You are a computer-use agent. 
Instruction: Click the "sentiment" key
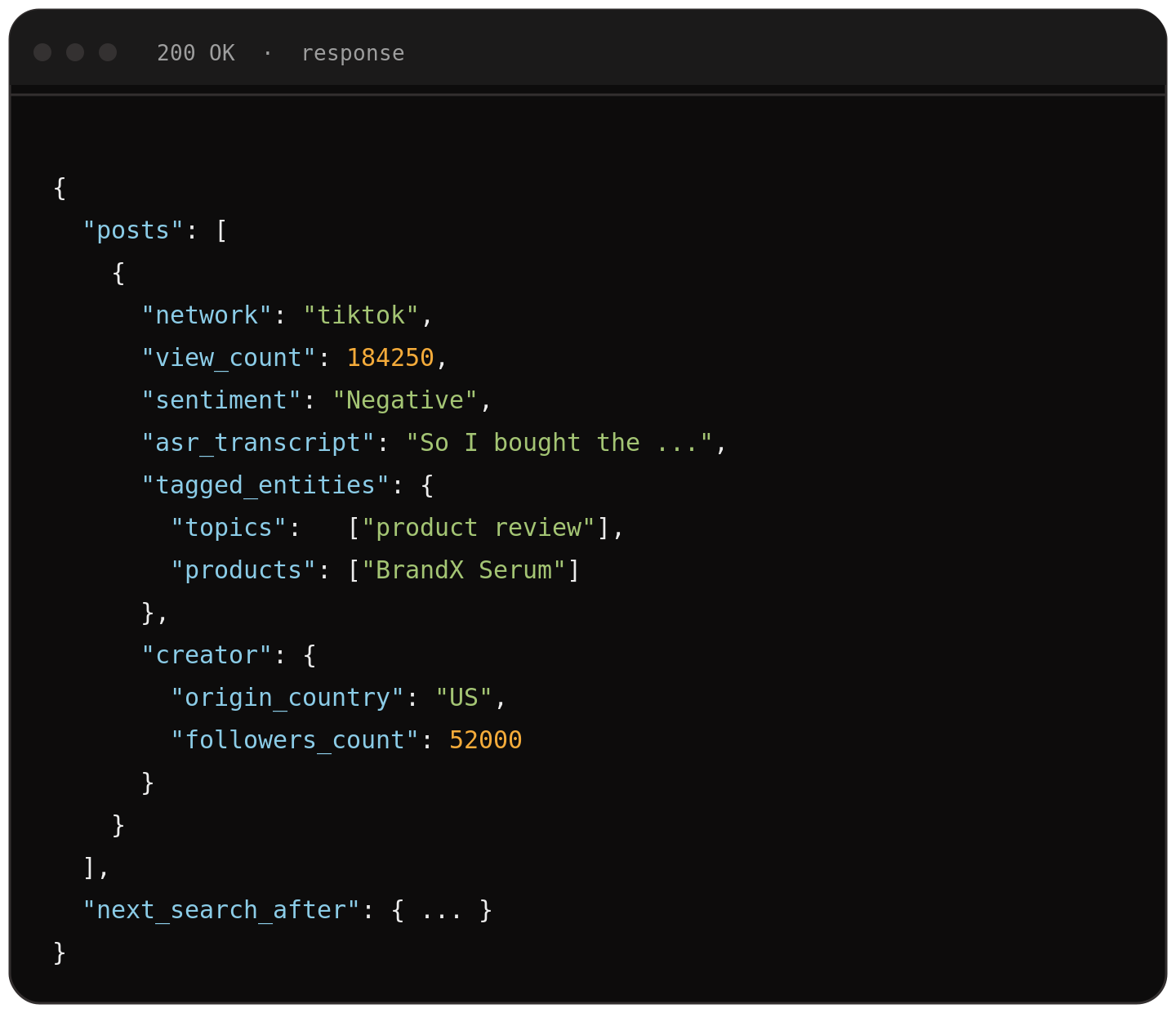pos(221,400)
